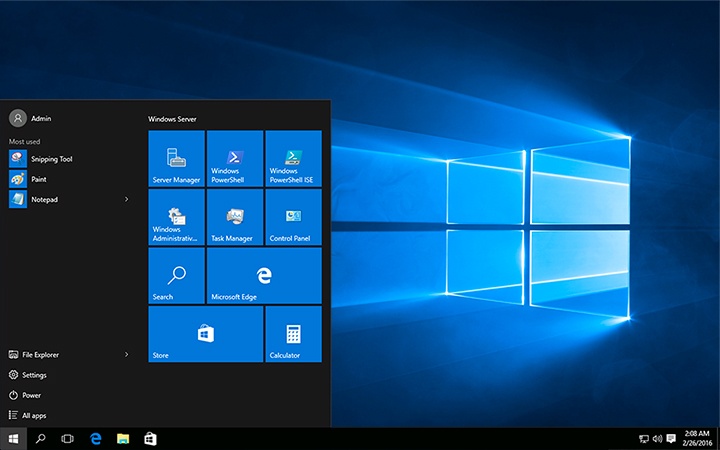Launch Windows PowerShell tile

tap(235, 158)
